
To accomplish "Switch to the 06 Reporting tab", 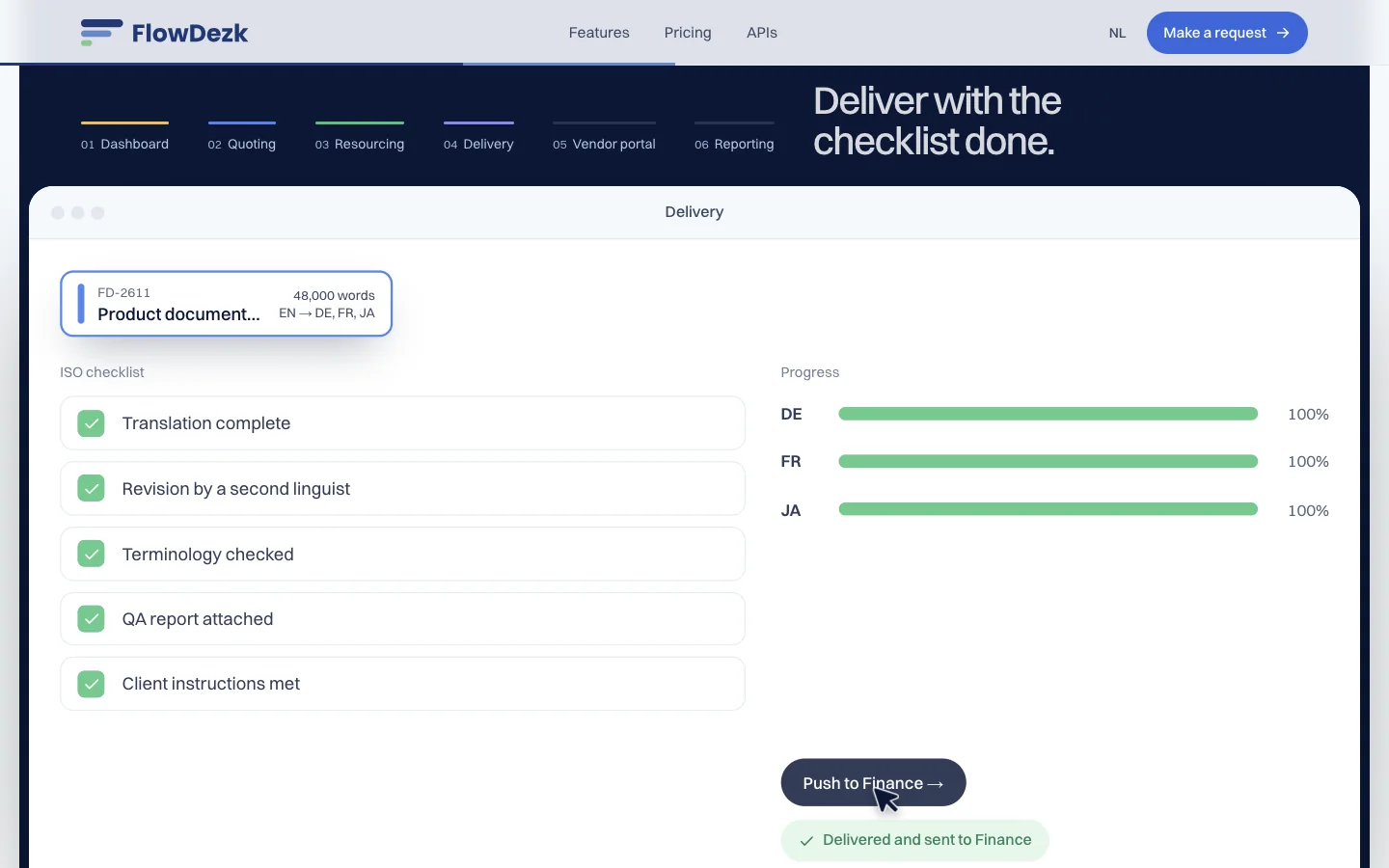I will coord(734,137).
